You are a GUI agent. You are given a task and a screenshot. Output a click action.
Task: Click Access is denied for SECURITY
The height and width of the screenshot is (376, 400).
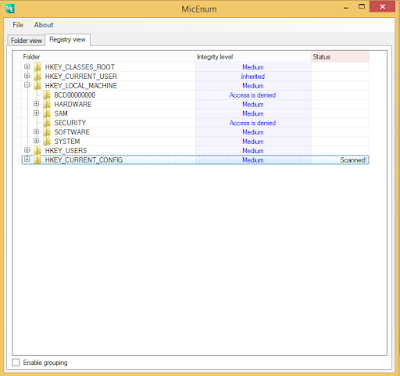pyautogui.click(x=253, y=123)
